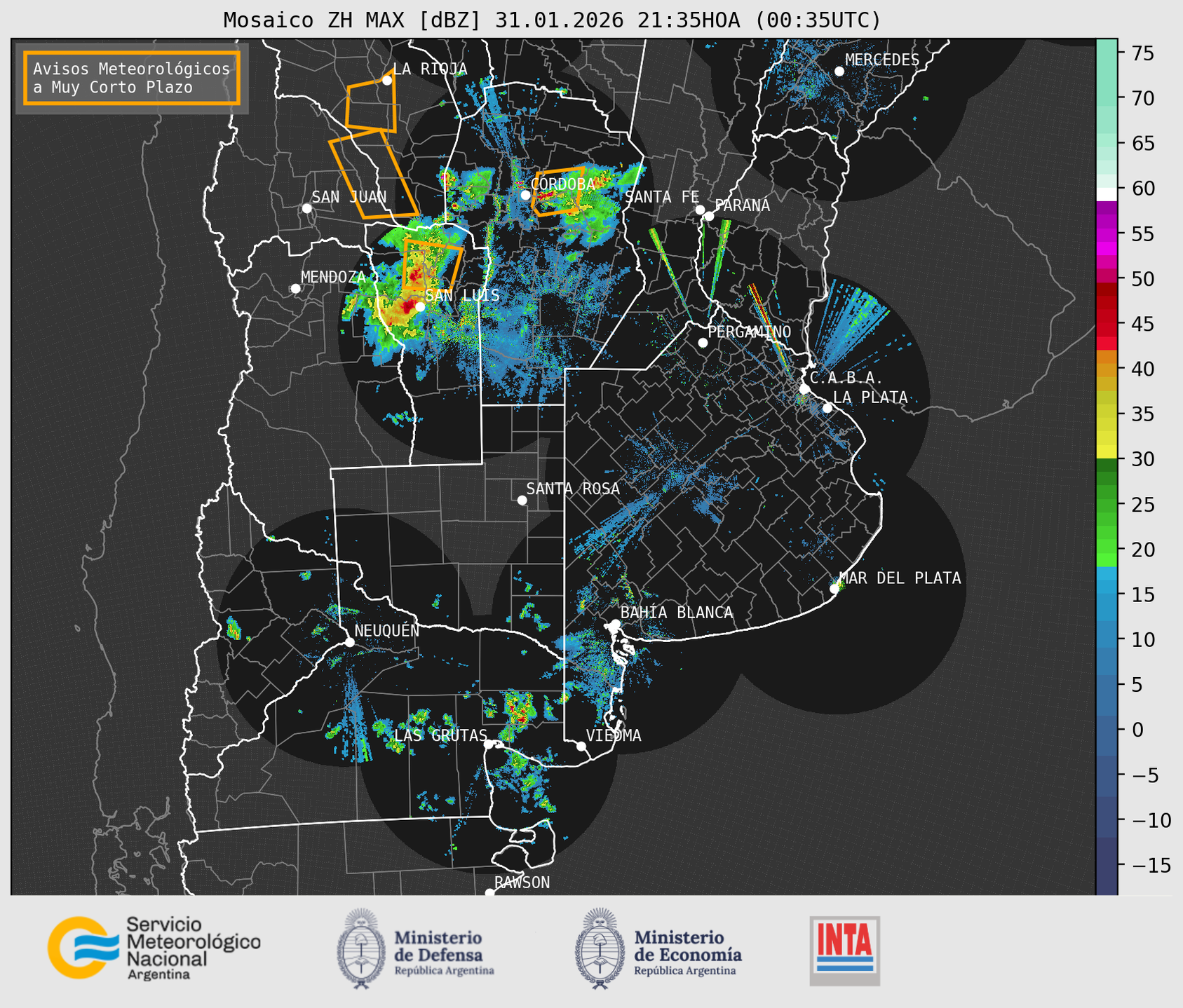Click the orange warning polygon east of San Juan
Screen dimensions: 1183x1008
pos(374,175)
